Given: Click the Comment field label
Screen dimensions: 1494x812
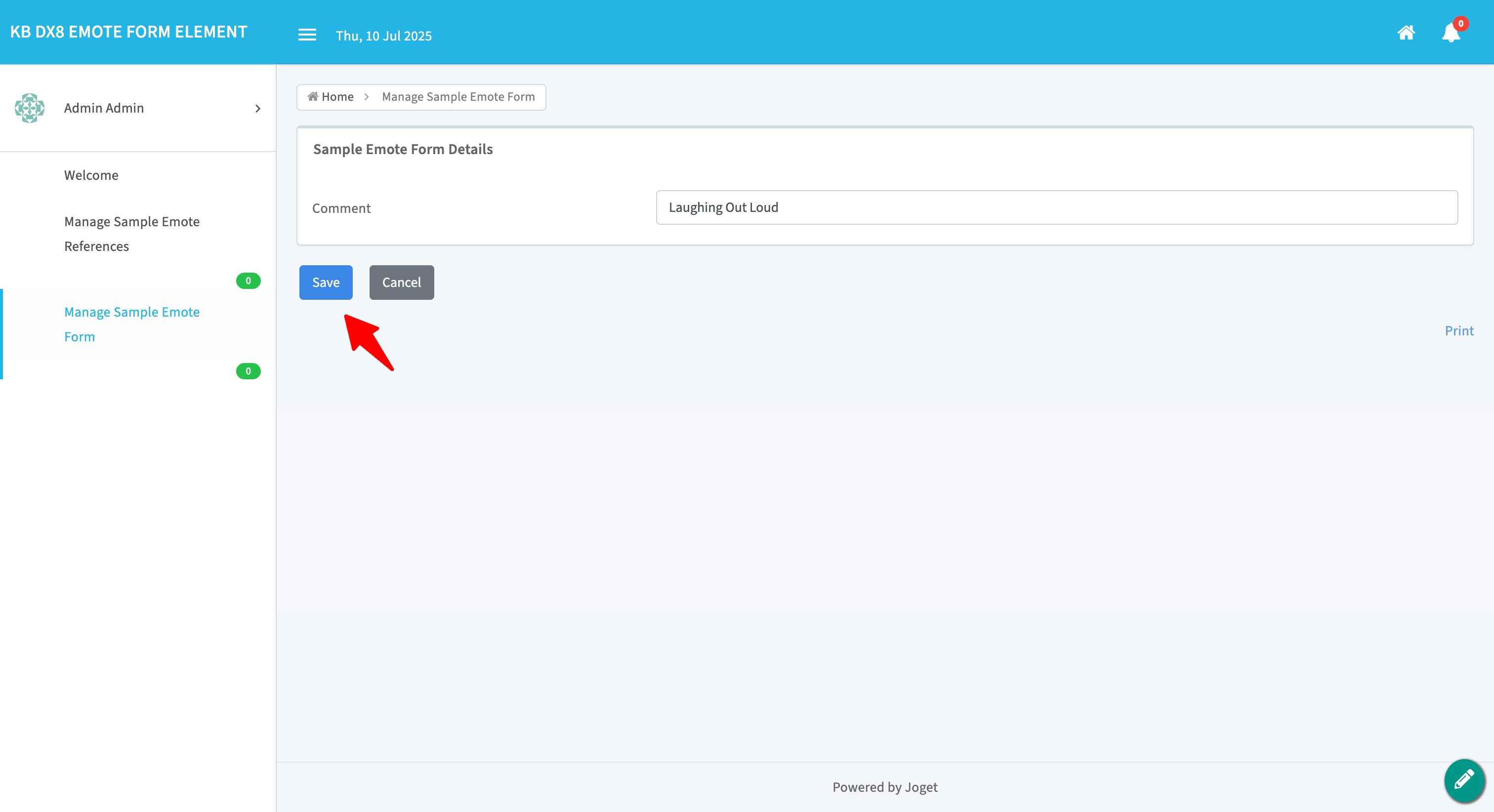Looking at the screenshot, I should coord(341,208).
